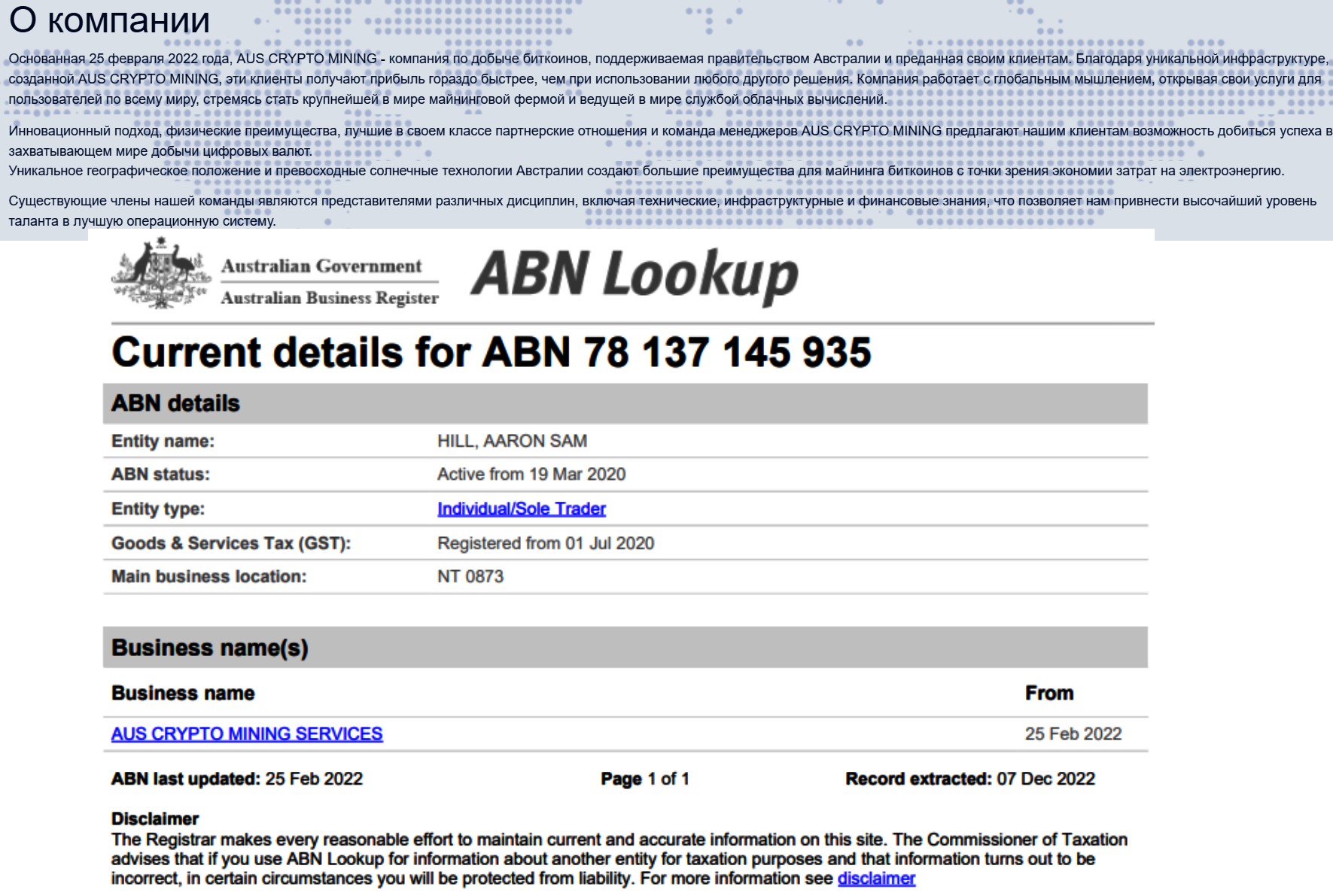The image size is (1333, 896).
Task: Click paragraph starting 'Существующие члены нашей команды'
Action: coord(662,211)
